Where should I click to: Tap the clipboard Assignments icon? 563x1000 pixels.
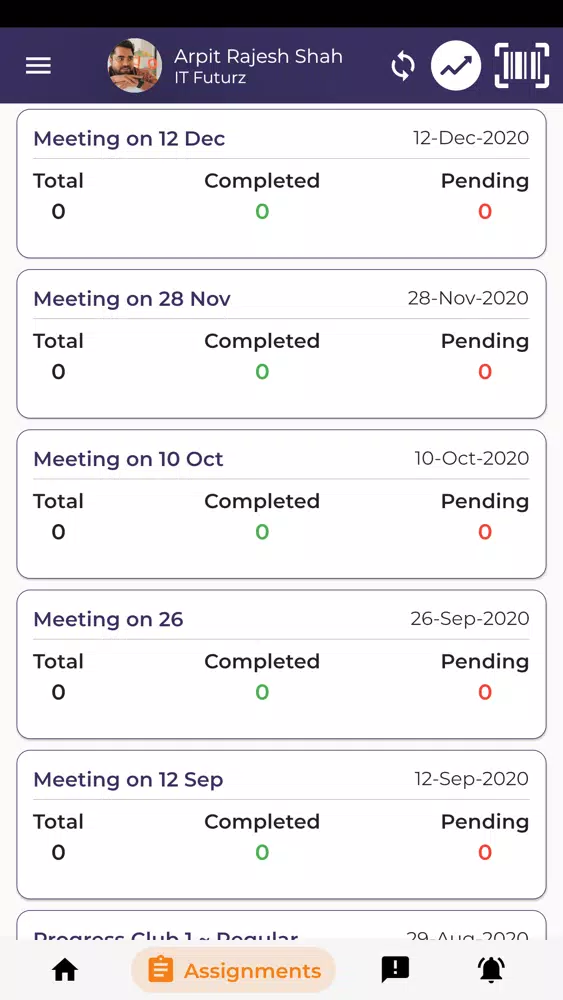[x=160, y=970]
